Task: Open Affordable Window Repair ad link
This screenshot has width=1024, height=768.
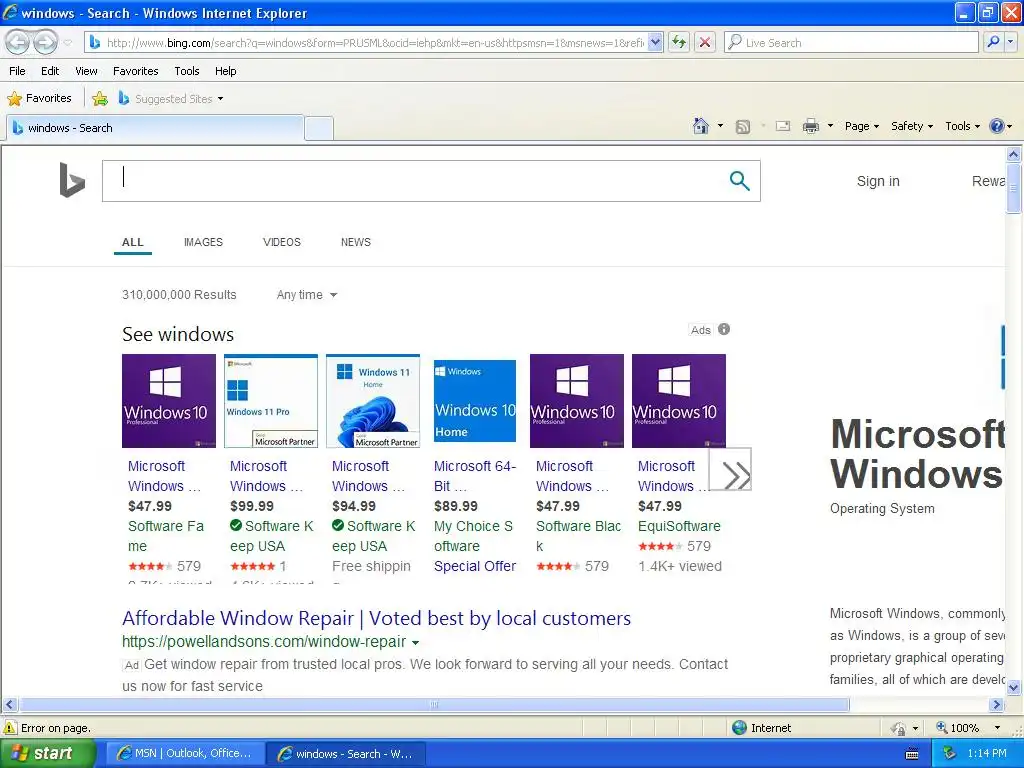Action: 376,618
